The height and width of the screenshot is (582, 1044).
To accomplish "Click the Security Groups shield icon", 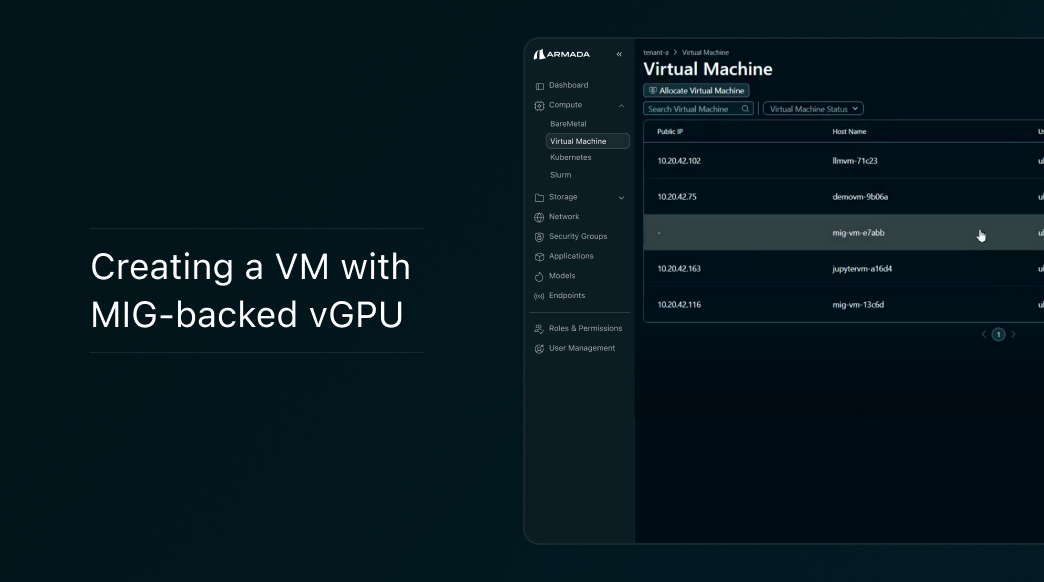I will point(539,237).
